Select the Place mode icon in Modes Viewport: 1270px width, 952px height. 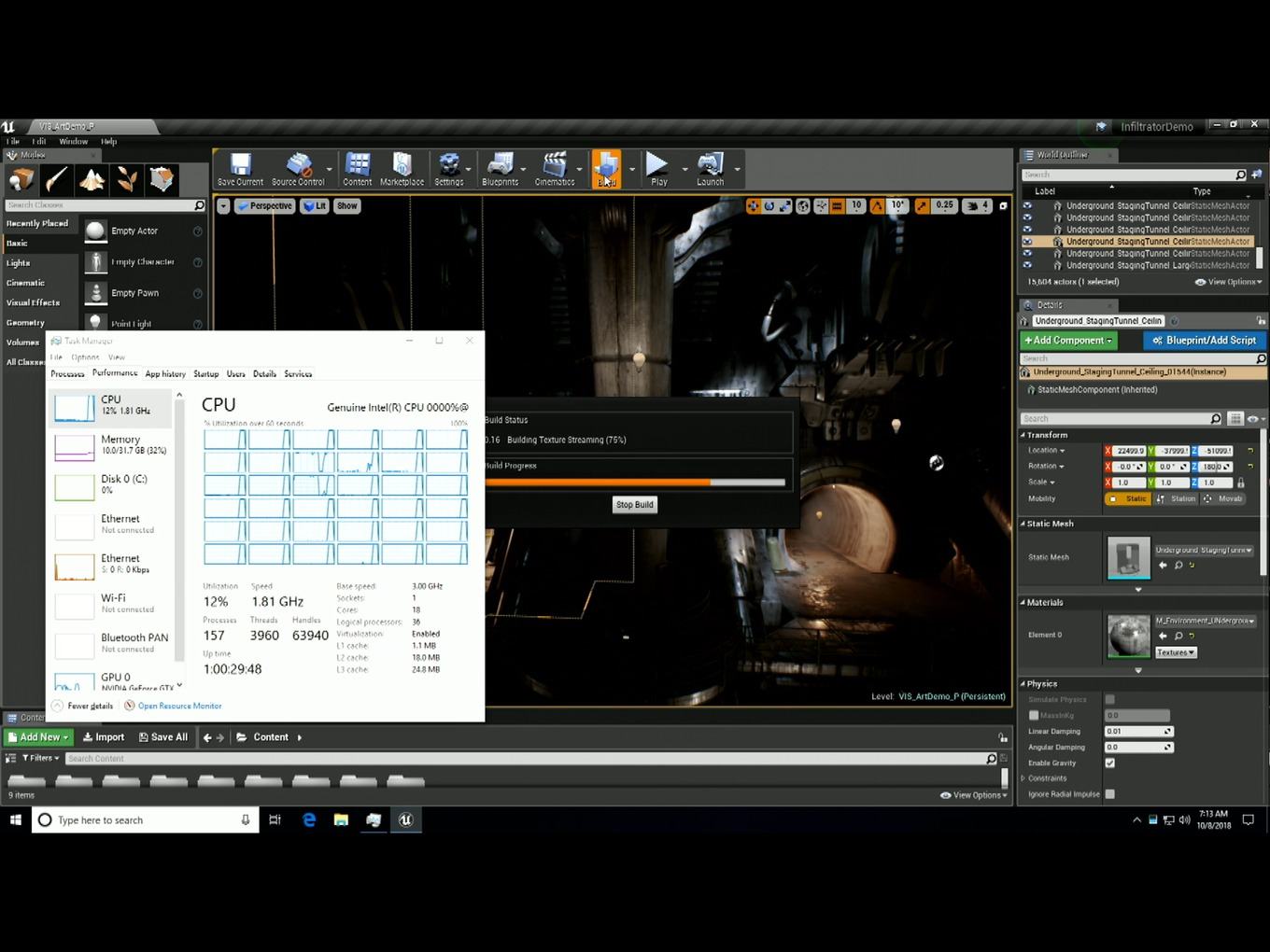pos(21,178)
